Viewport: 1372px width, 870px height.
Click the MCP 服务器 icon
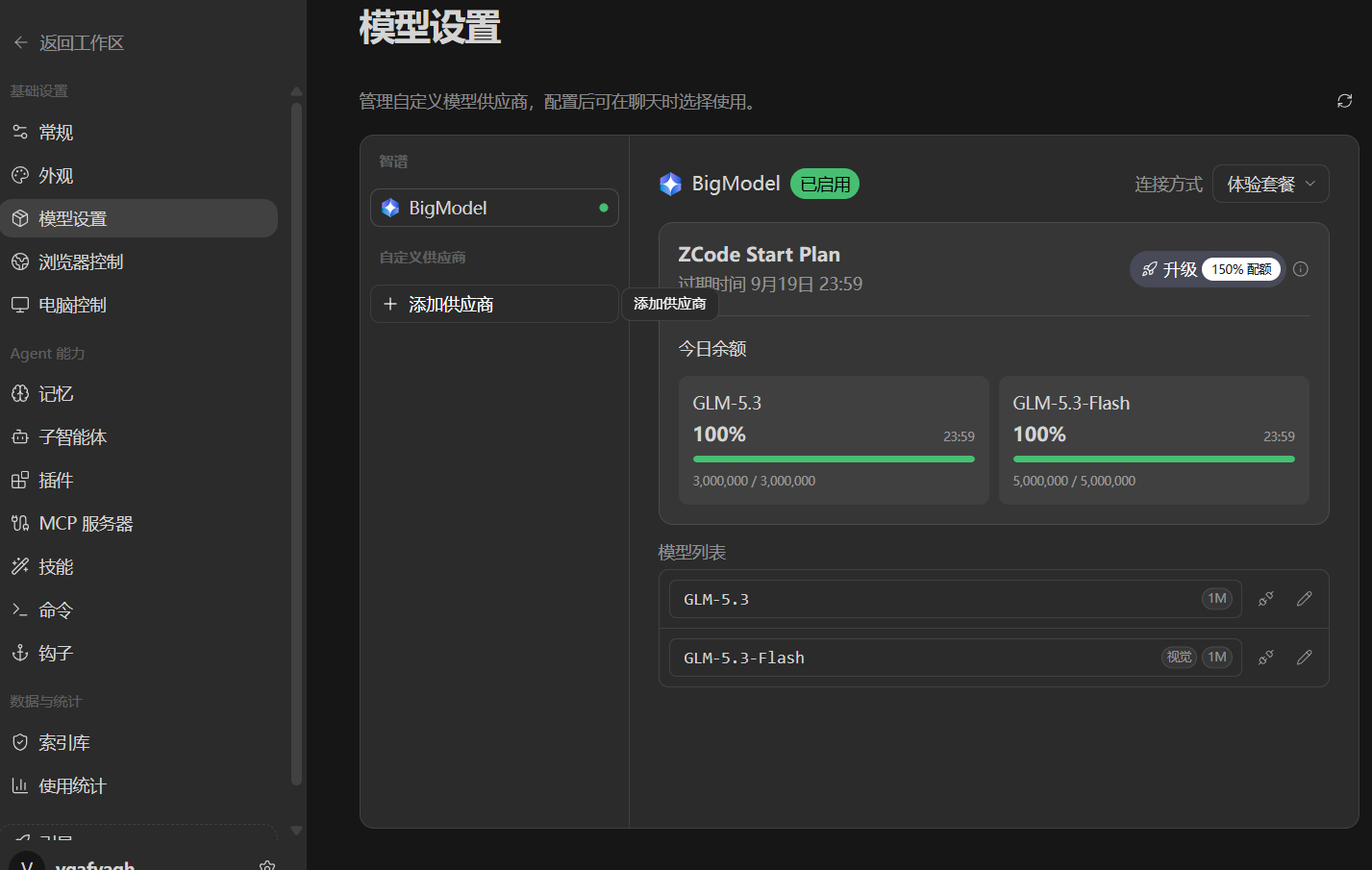click(20, 523)
